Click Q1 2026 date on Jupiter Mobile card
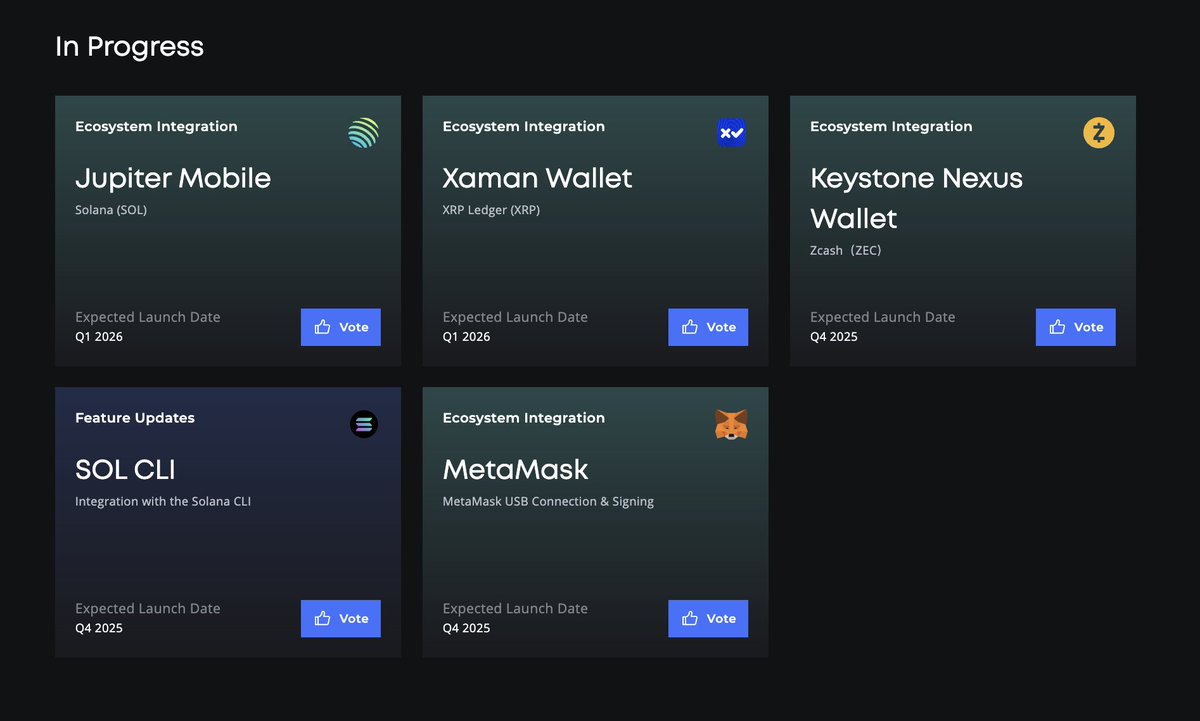 [x=99, y=337]
